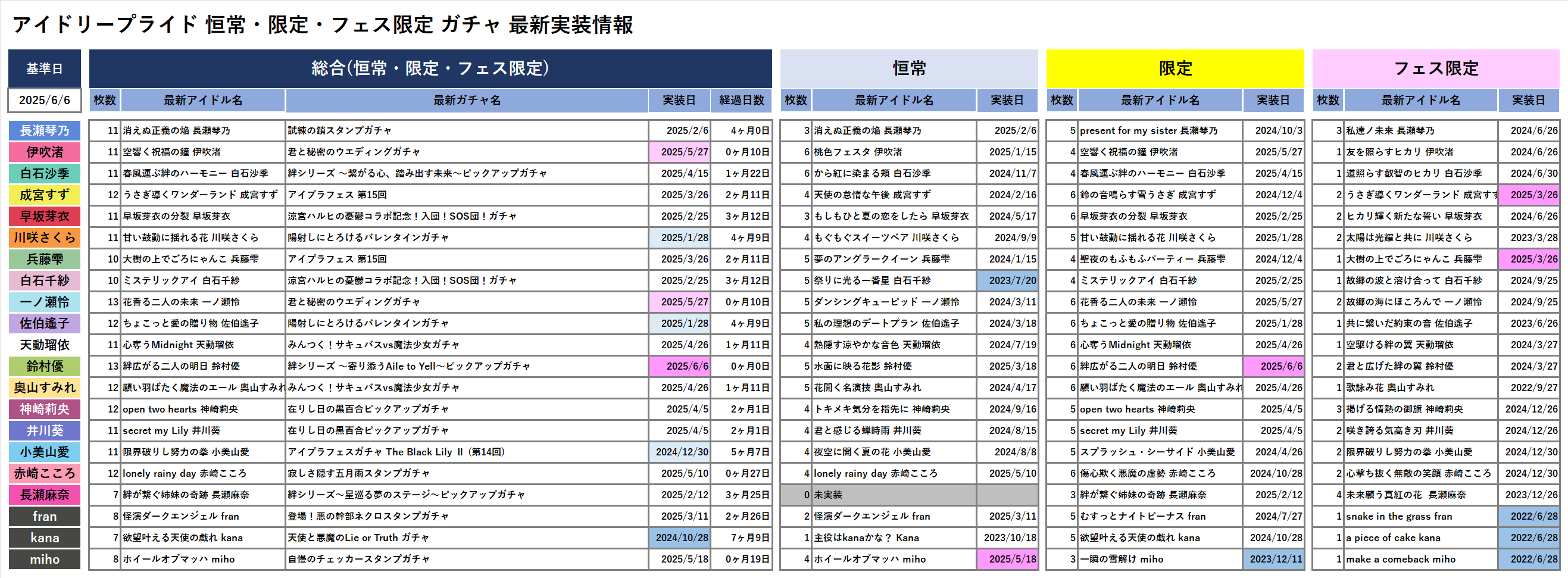Click the 鈴の音鳴らす雪うさぎ 成宮すず cell

[x=1160, y=195]
